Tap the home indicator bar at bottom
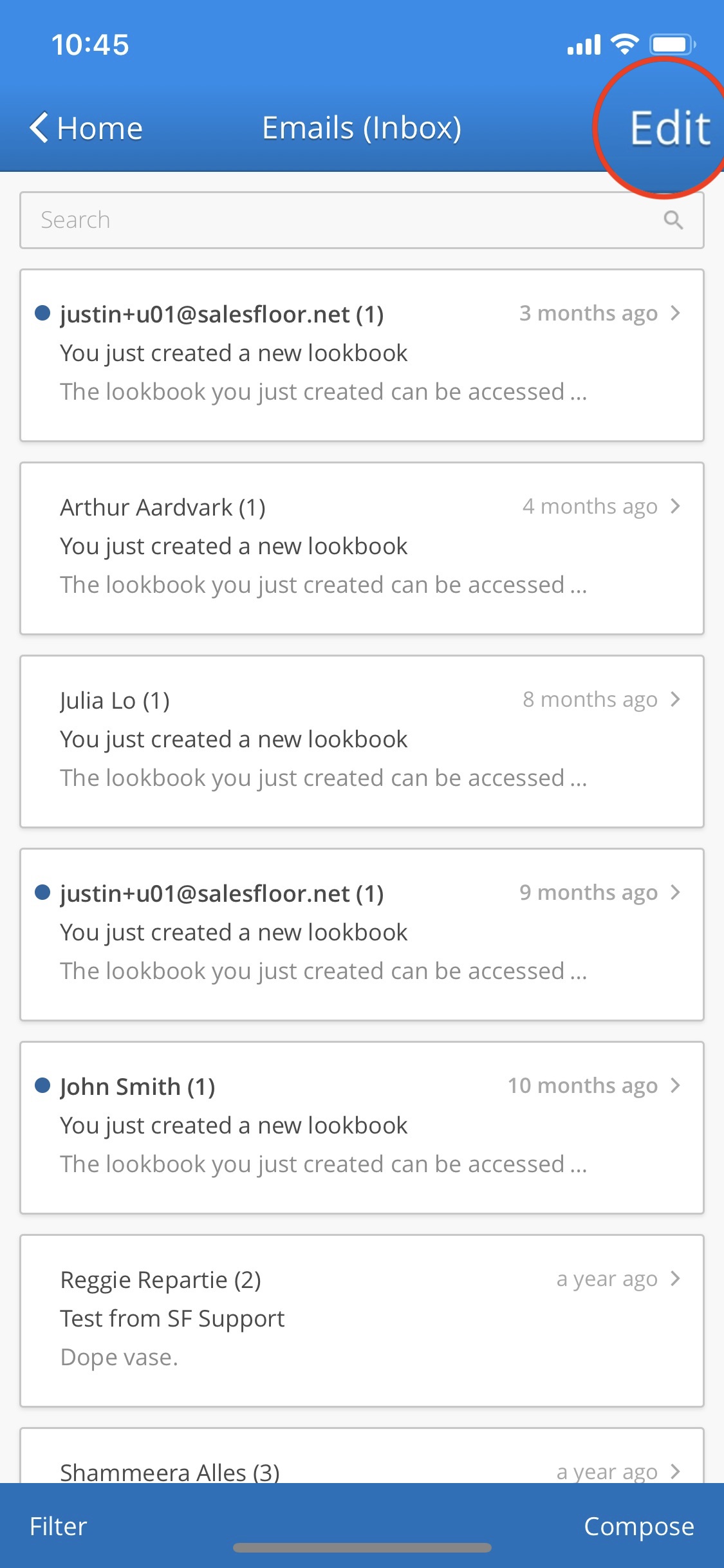 click(x=362, y=1547)
